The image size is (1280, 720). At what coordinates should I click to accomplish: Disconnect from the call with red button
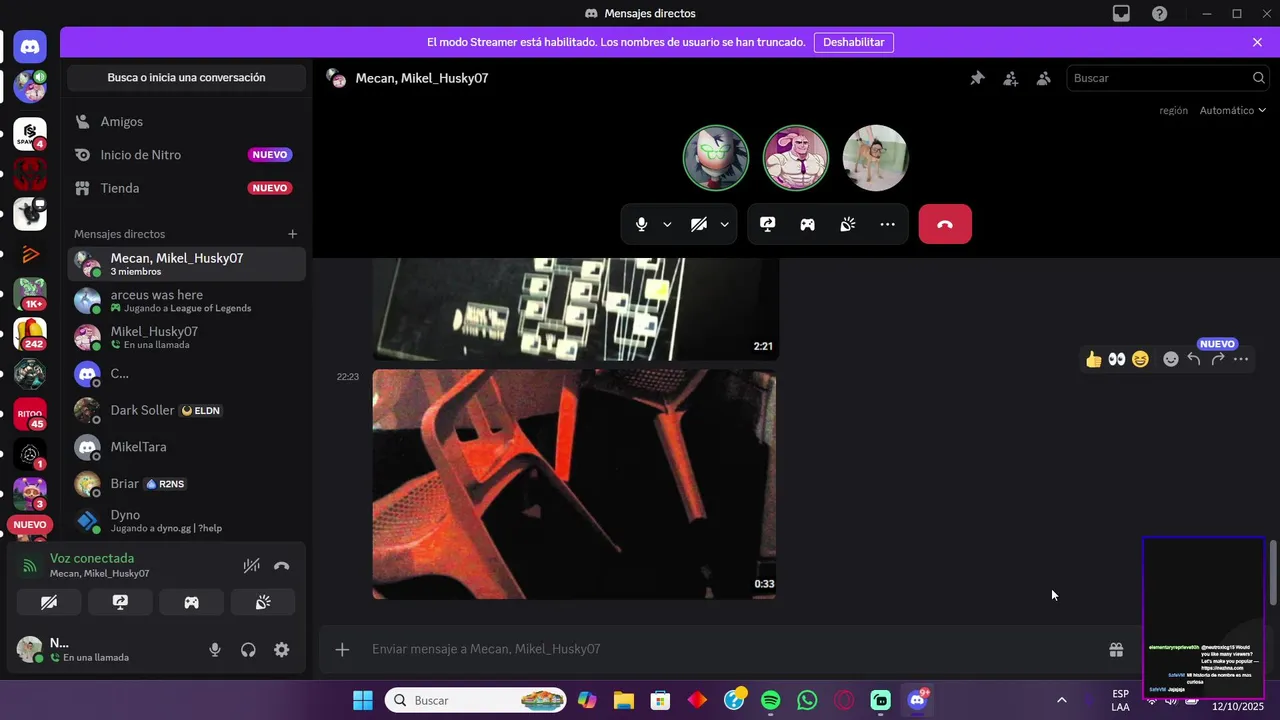(x=945, y=224)
